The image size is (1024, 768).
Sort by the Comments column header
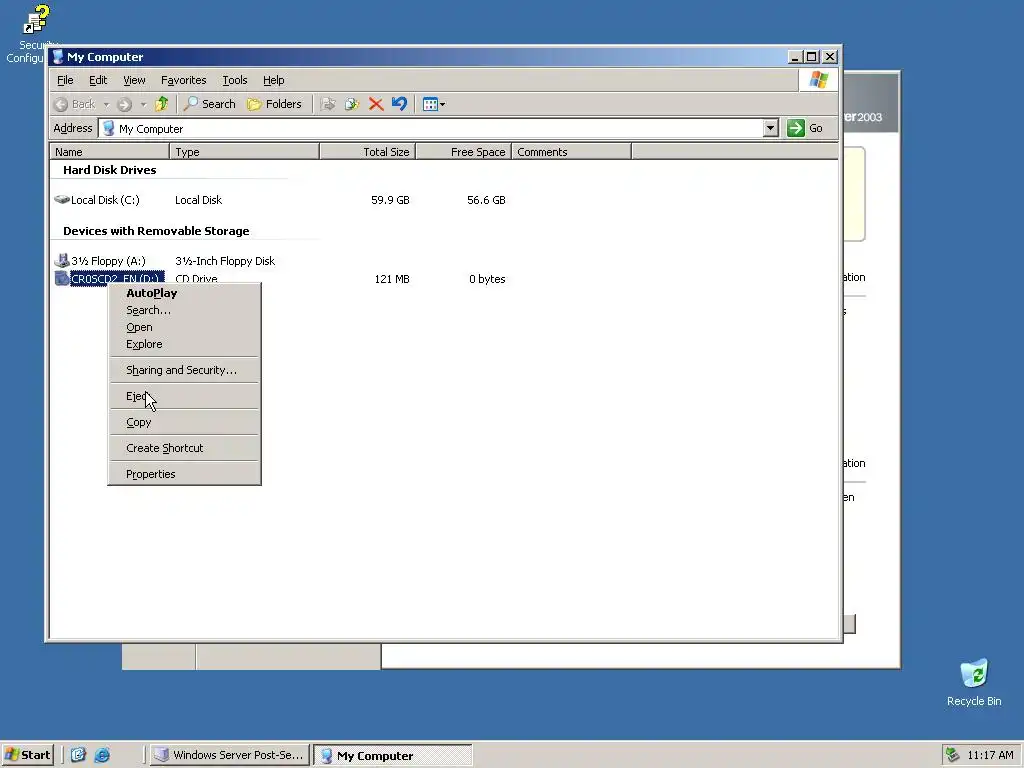click(571, 152)
